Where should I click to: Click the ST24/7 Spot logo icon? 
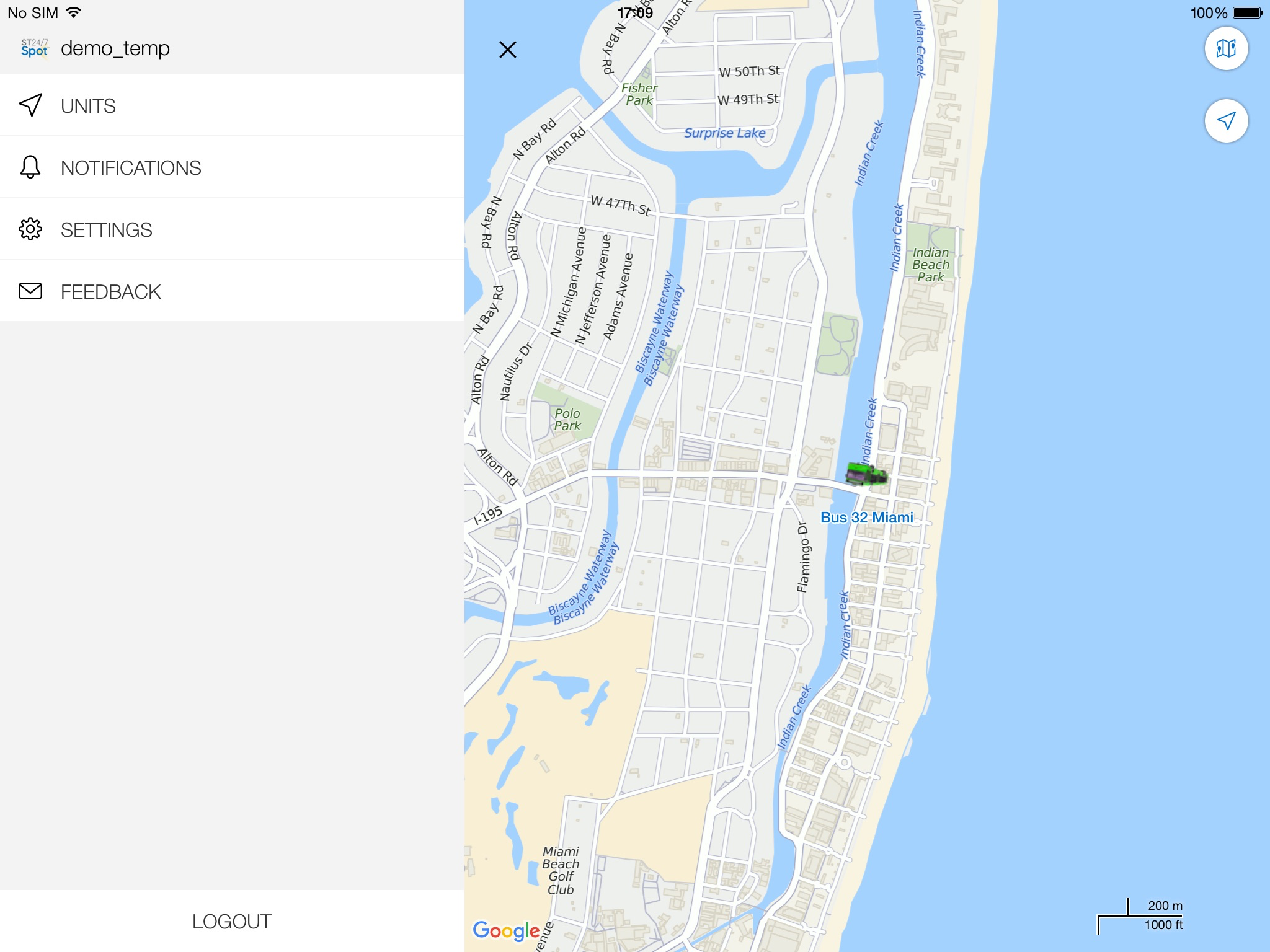(x=35, y=48)
